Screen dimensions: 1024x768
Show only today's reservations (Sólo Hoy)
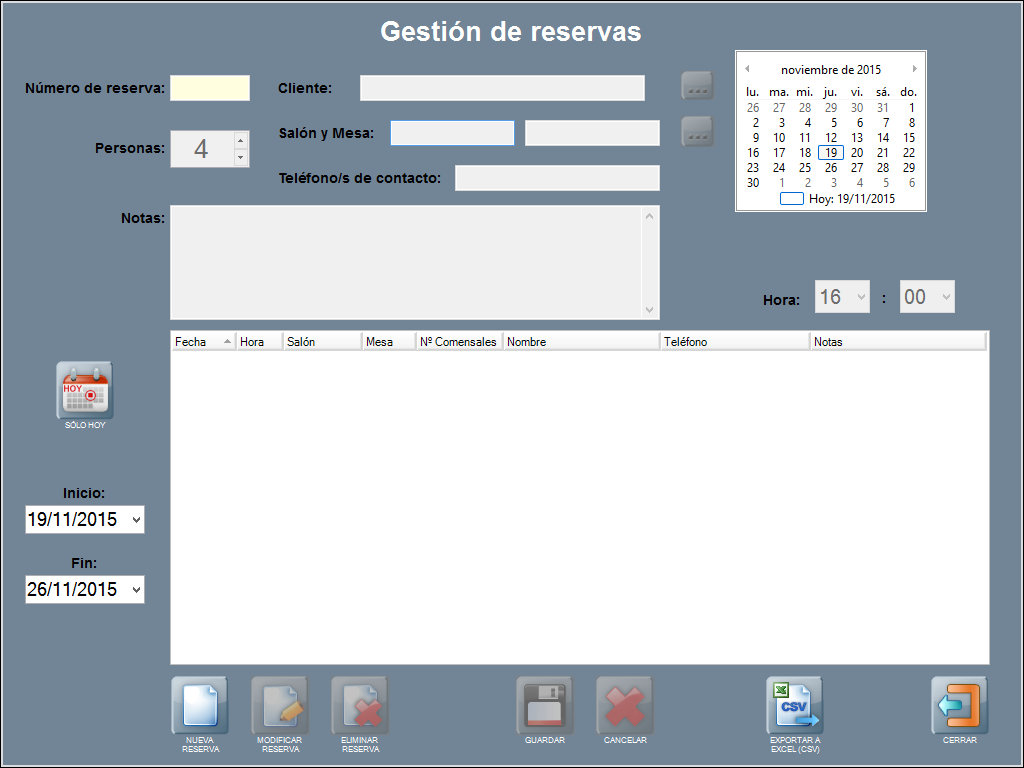coord(85,391)
